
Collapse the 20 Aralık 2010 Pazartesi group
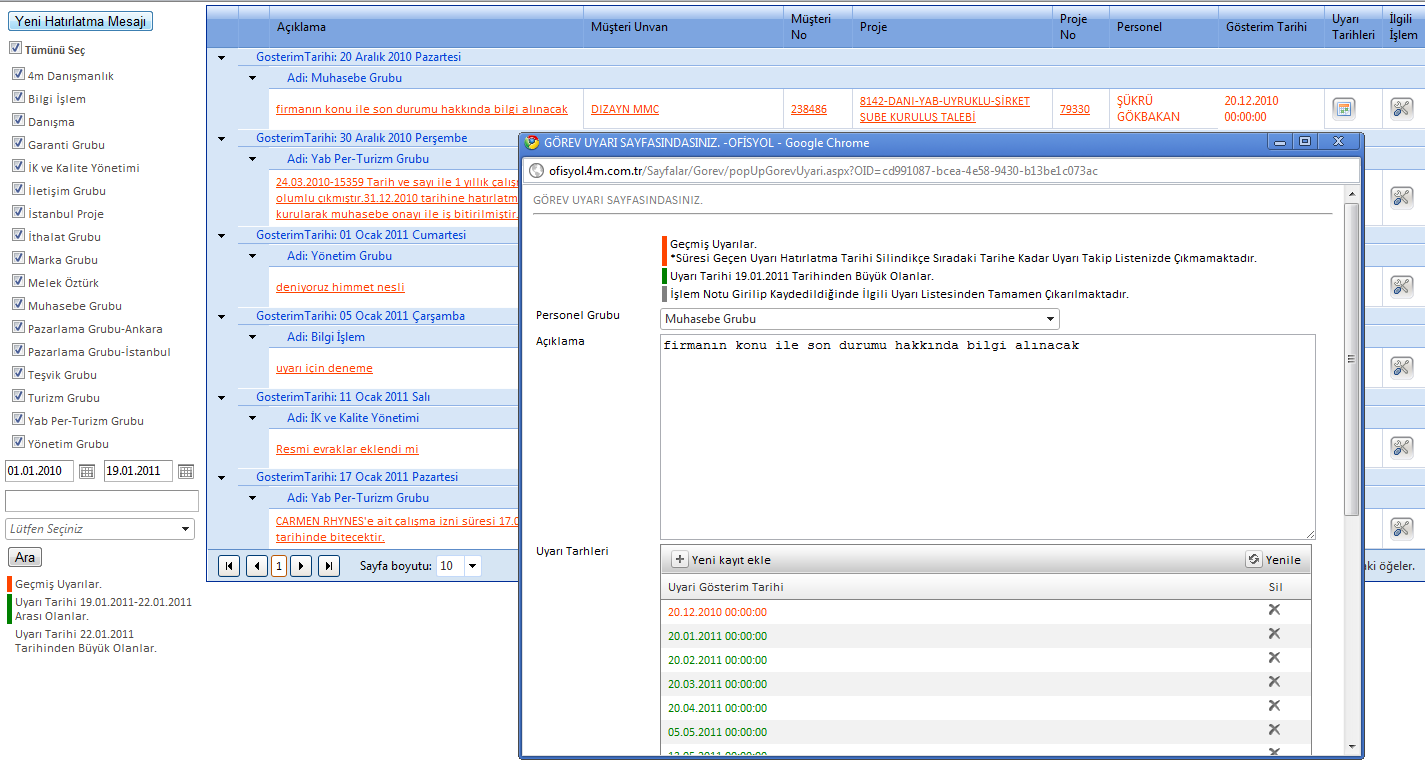221,58
